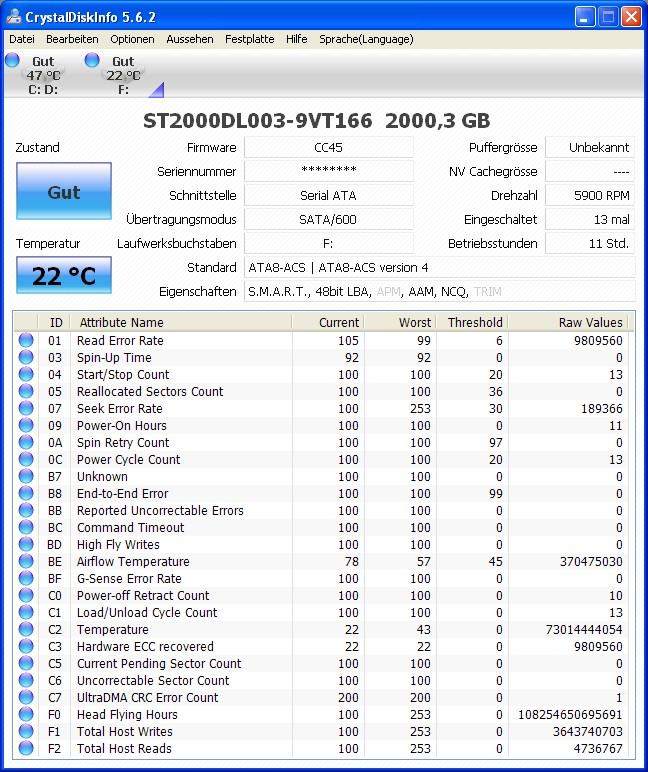Select the F: drive tab at 22 °C
This screenshot has width=648, height=772.
click(123, 75)
